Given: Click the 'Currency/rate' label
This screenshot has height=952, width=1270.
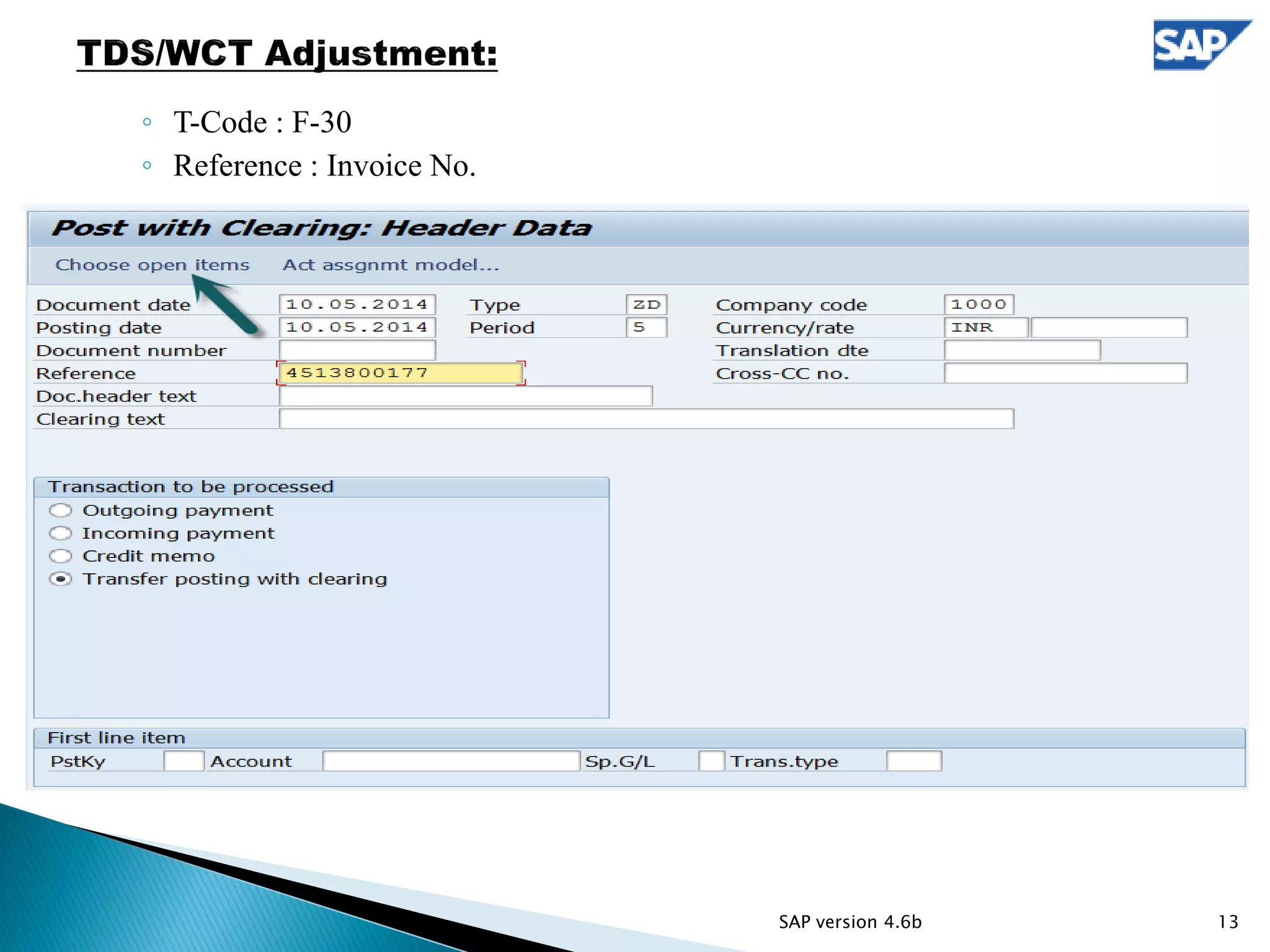Looking at the screenshot, I should (x=785, y=328).
